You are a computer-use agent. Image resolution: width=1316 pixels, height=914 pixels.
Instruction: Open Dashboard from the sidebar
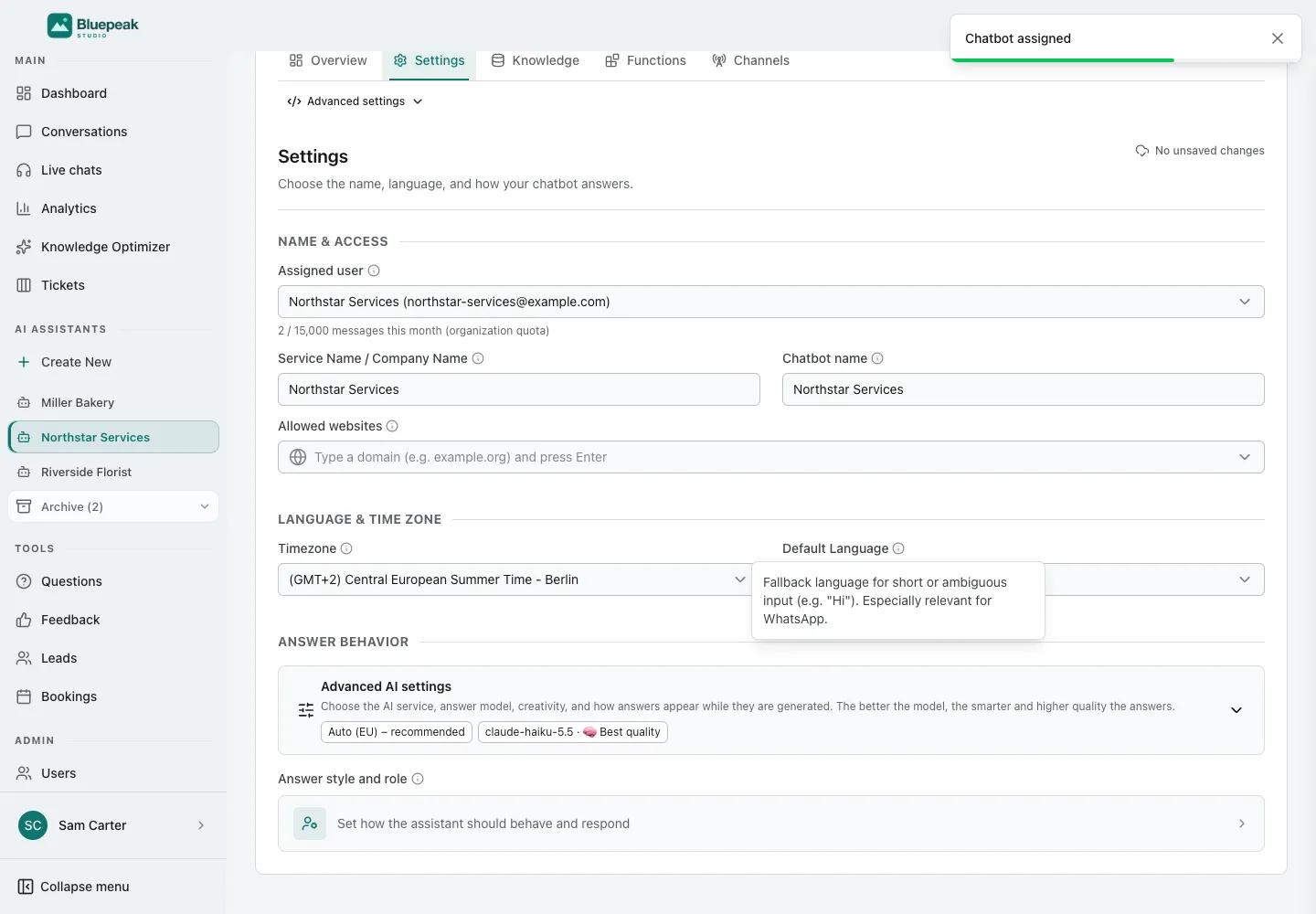click(x=113, y=93)
